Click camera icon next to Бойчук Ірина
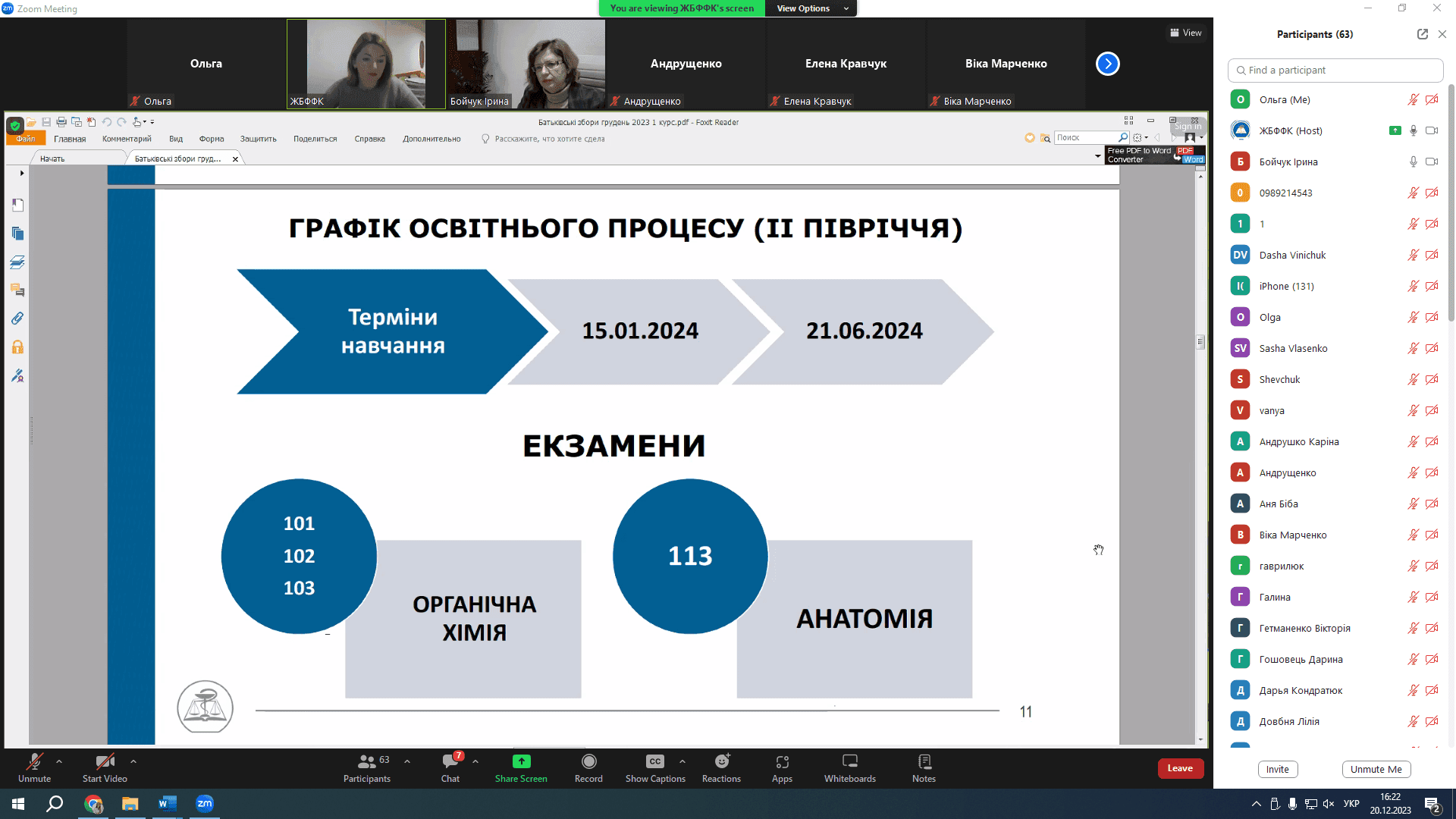Image resolution: width=1456 pixels, height=819 pixels. 1432,162
